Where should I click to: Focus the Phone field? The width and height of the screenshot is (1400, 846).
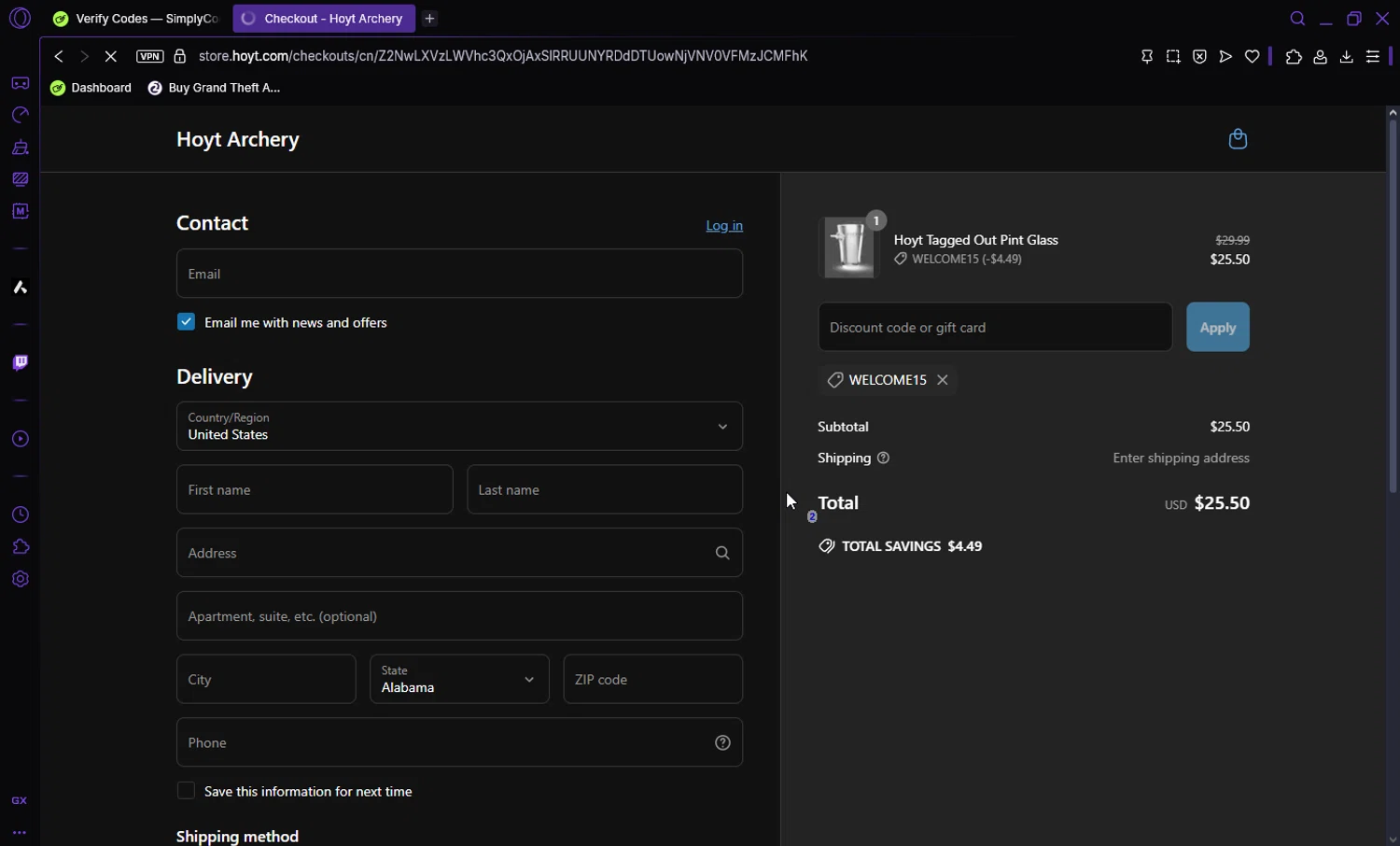click(459, 742)
